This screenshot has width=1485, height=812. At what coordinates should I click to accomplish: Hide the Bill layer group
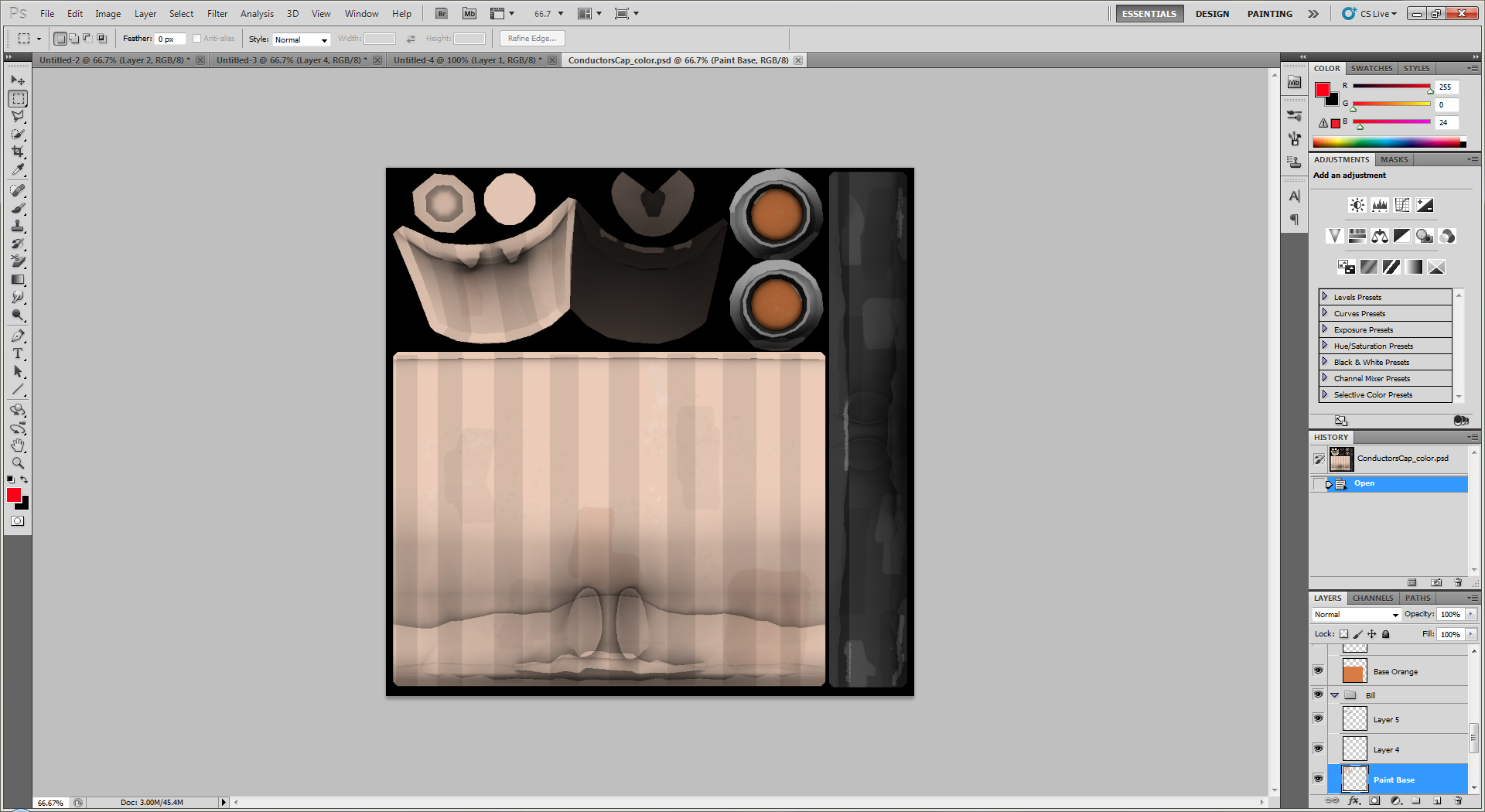click(1319, 694)
